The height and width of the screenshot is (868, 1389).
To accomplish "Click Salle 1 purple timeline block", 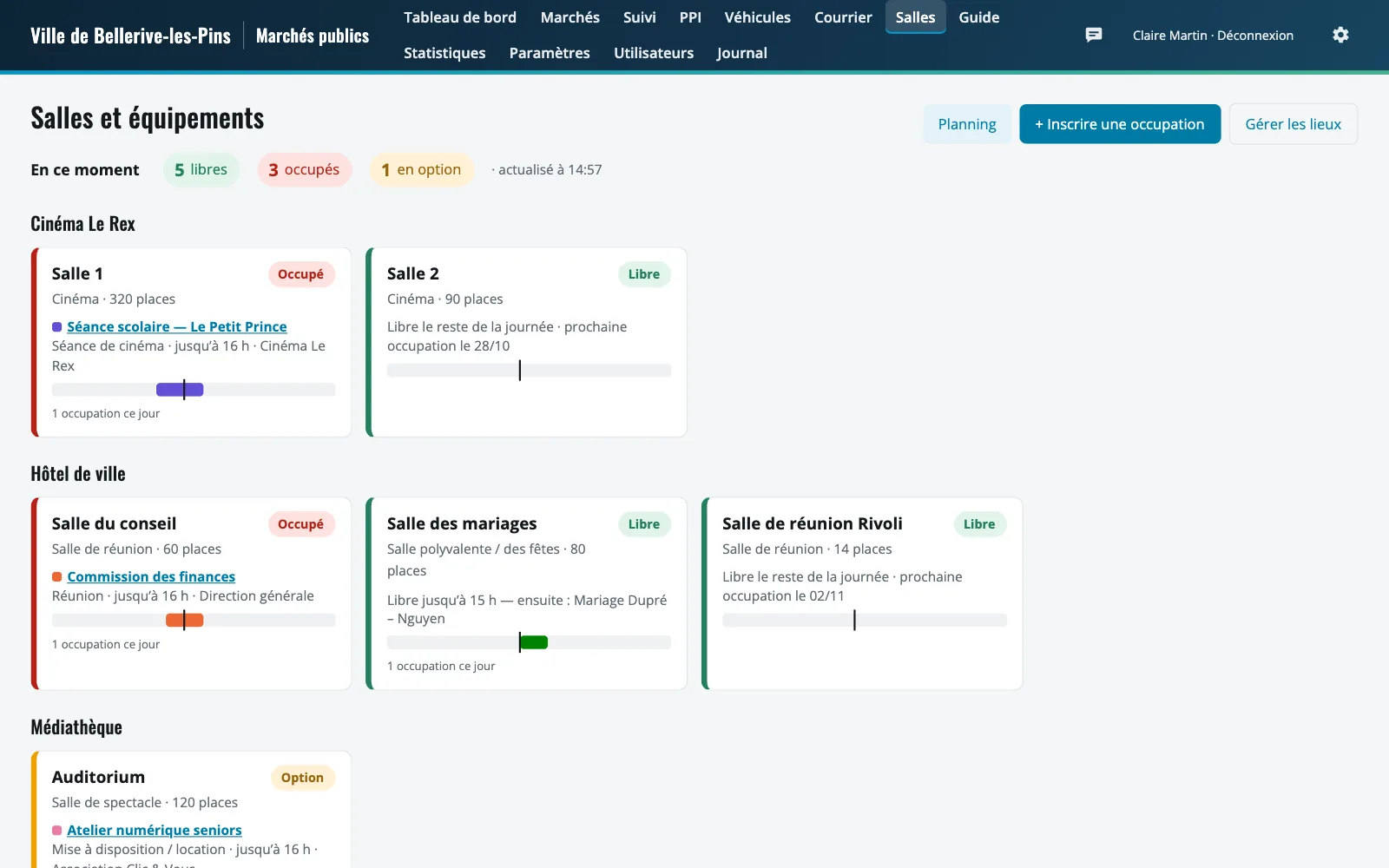I will [x=180, y=390].
